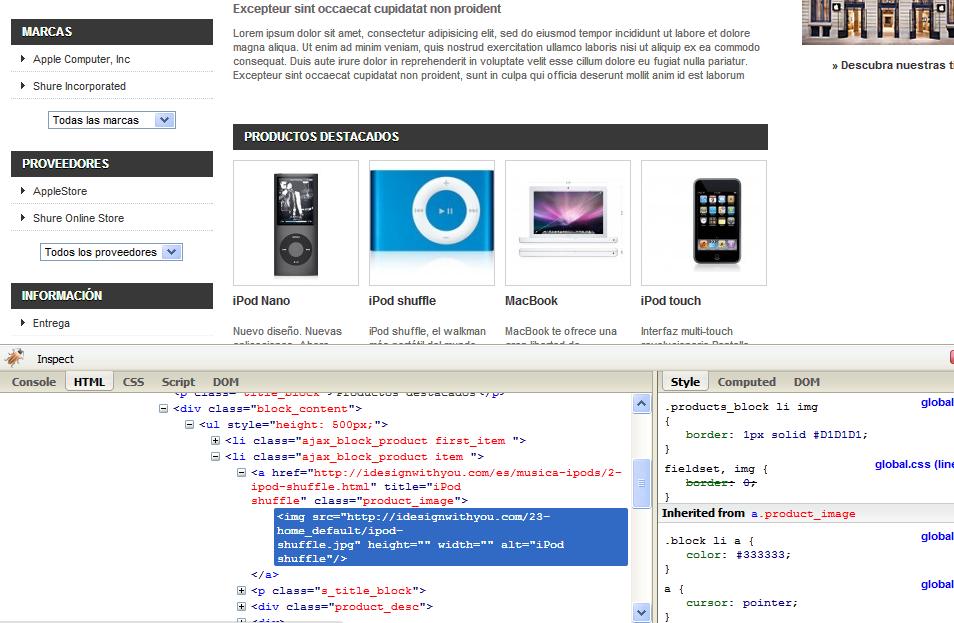Open the Entrega information link
This screenshot has width=954, height=623.
pyautogui.click(x=51, y=323)
